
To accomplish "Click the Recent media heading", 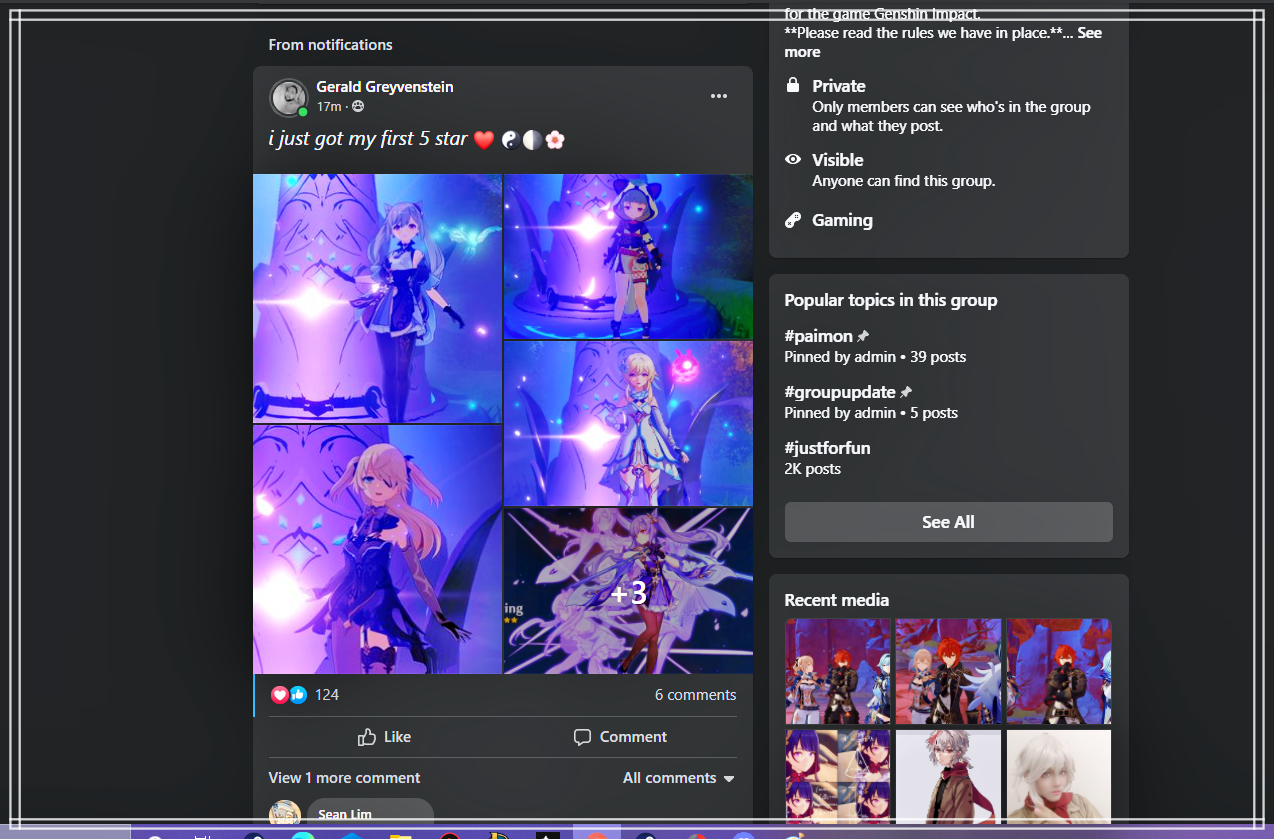I will pos(837,600).
